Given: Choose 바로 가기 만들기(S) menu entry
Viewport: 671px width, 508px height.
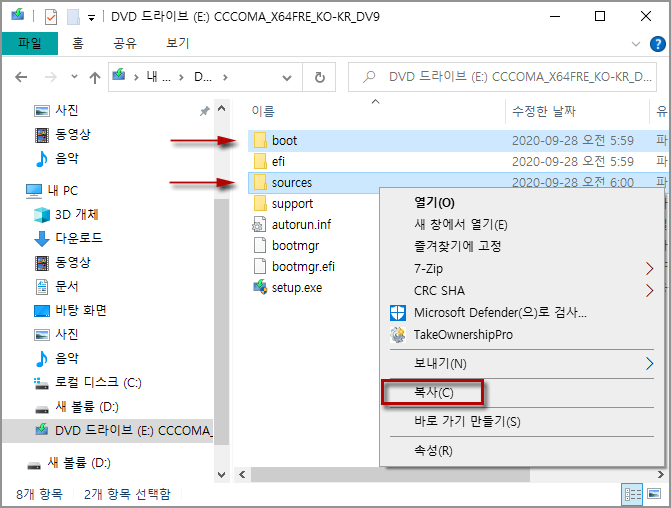Looking at the screenshot, I should pyautogui.click(x=521, y=422).
